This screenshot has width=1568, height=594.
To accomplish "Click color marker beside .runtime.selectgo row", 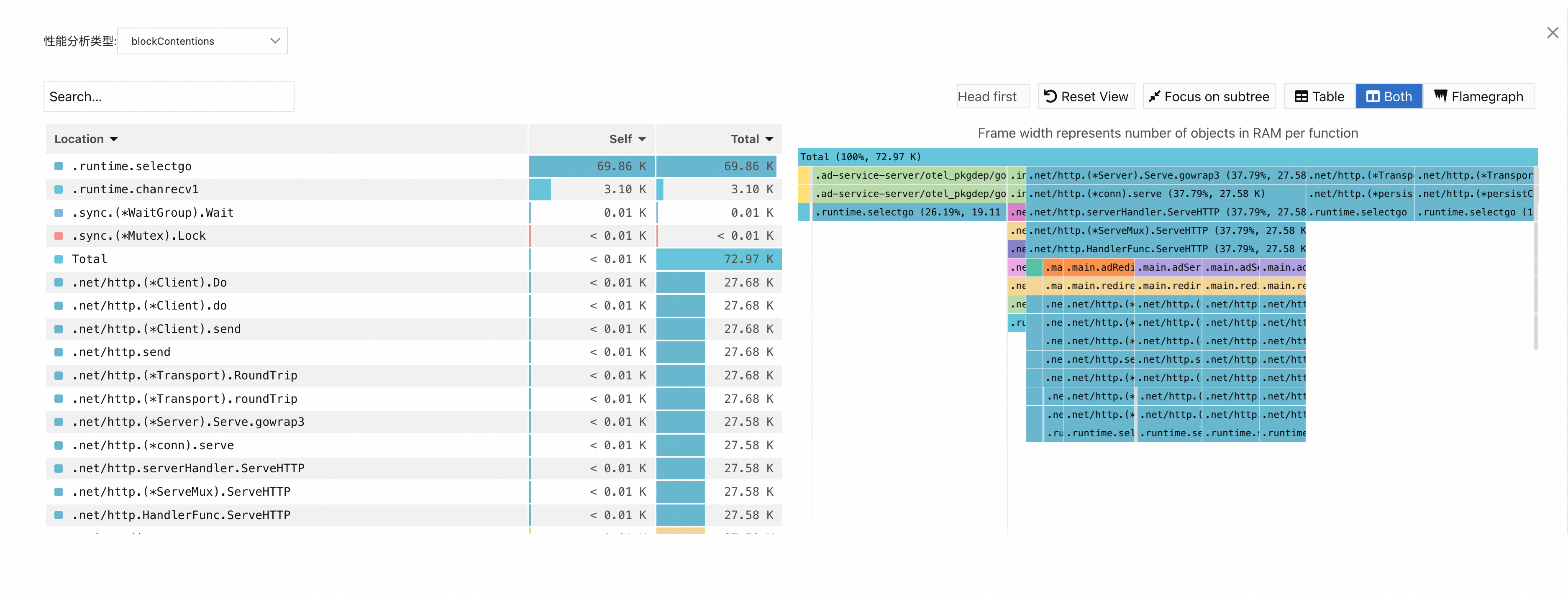I will [59, 166].
